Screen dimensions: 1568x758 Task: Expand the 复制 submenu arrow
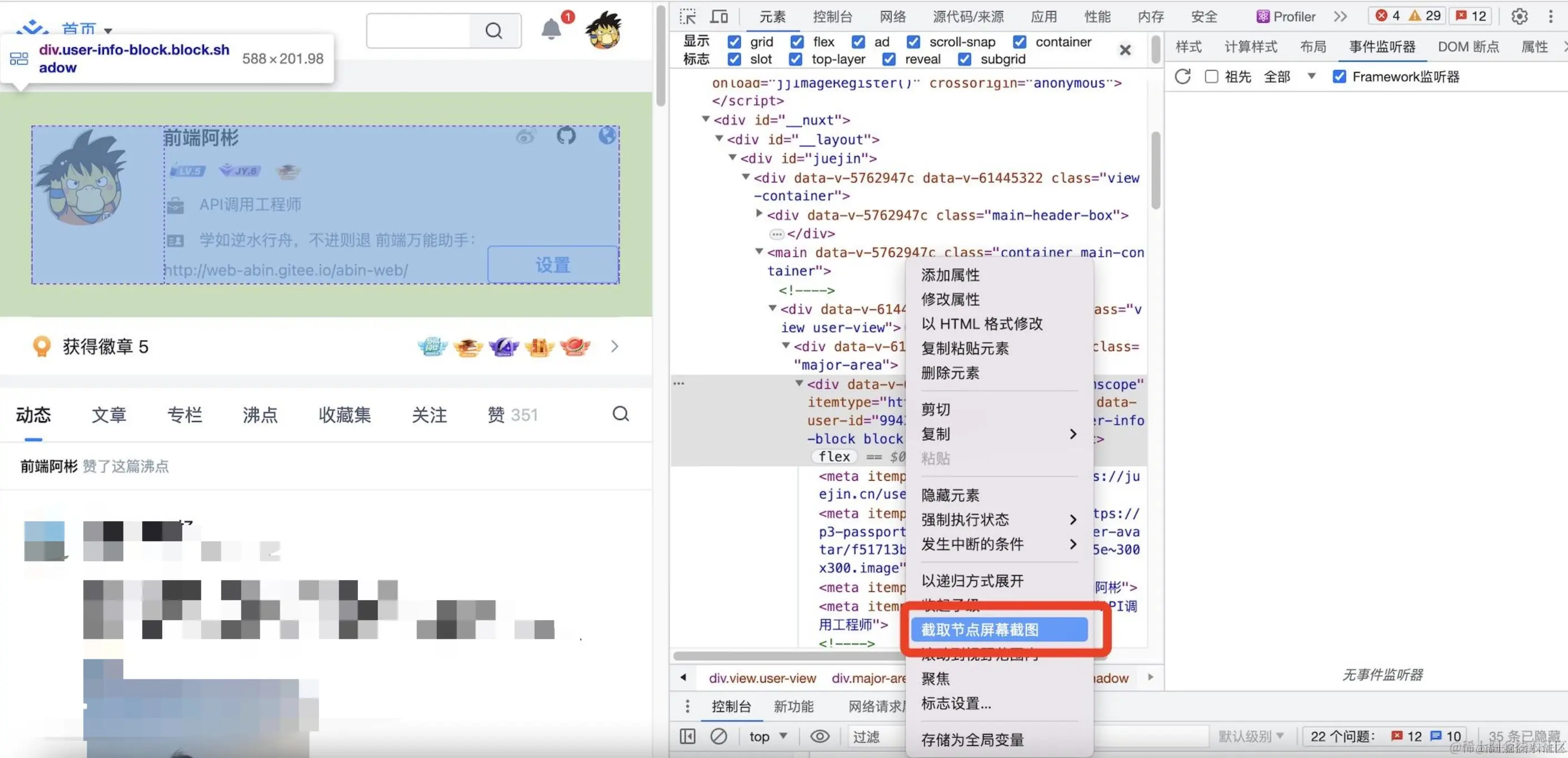point(1072,434)
